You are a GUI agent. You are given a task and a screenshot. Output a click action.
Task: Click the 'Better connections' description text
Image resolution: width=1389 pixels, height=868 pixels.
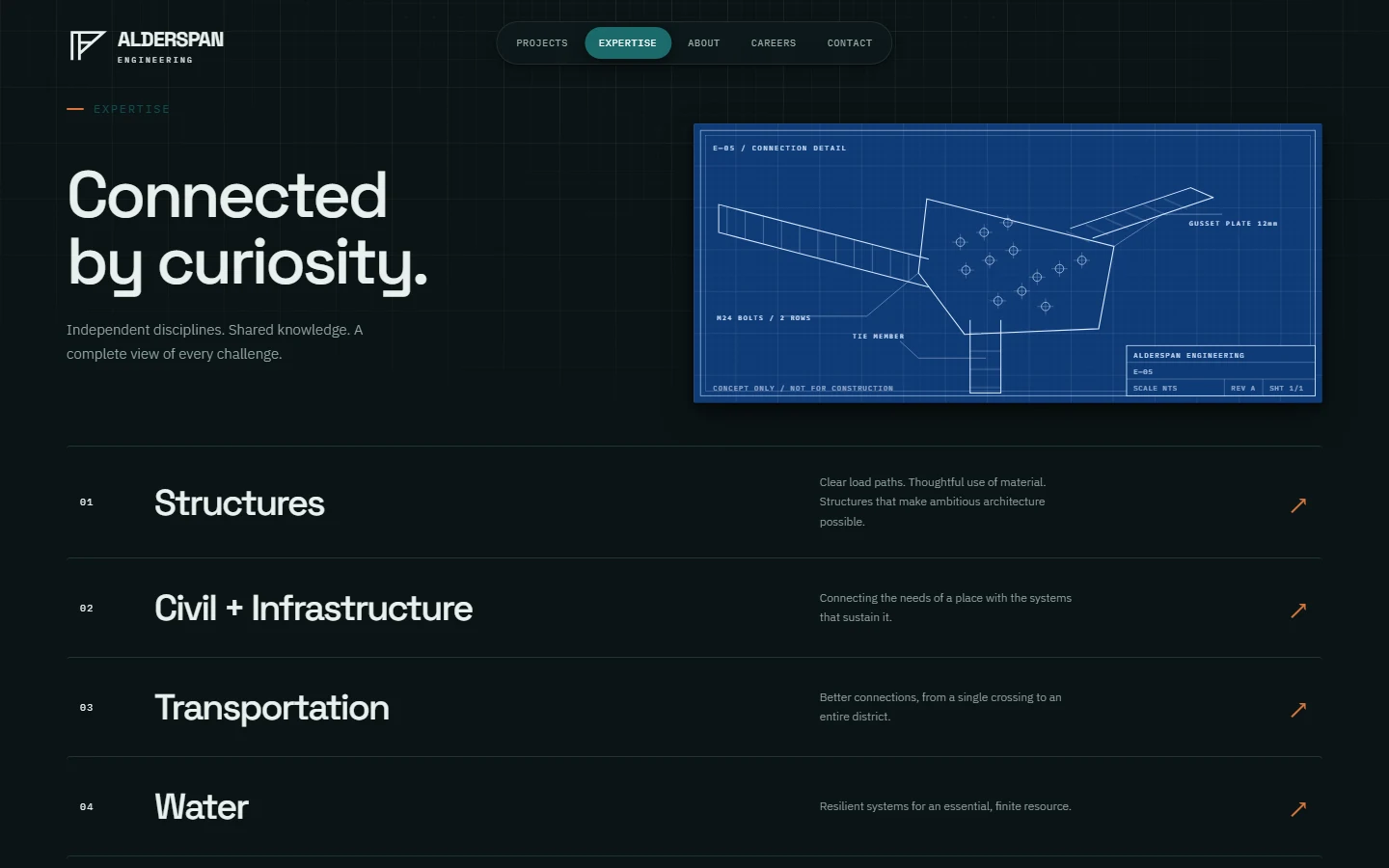click(x=940, y=707)
